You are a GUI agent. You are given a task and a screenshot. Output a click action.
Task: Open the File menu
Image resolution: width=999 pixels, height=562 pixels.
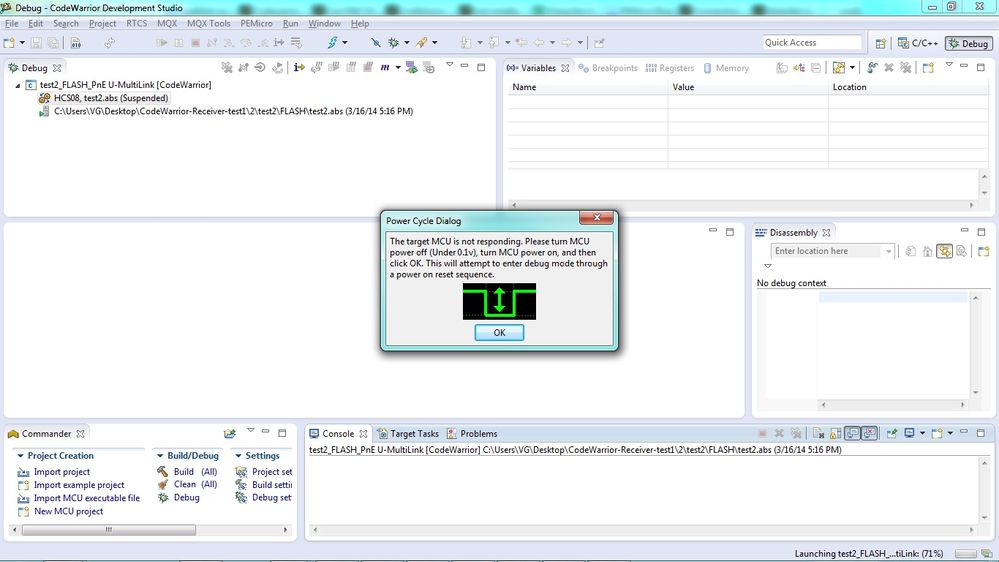coord(11,23)
